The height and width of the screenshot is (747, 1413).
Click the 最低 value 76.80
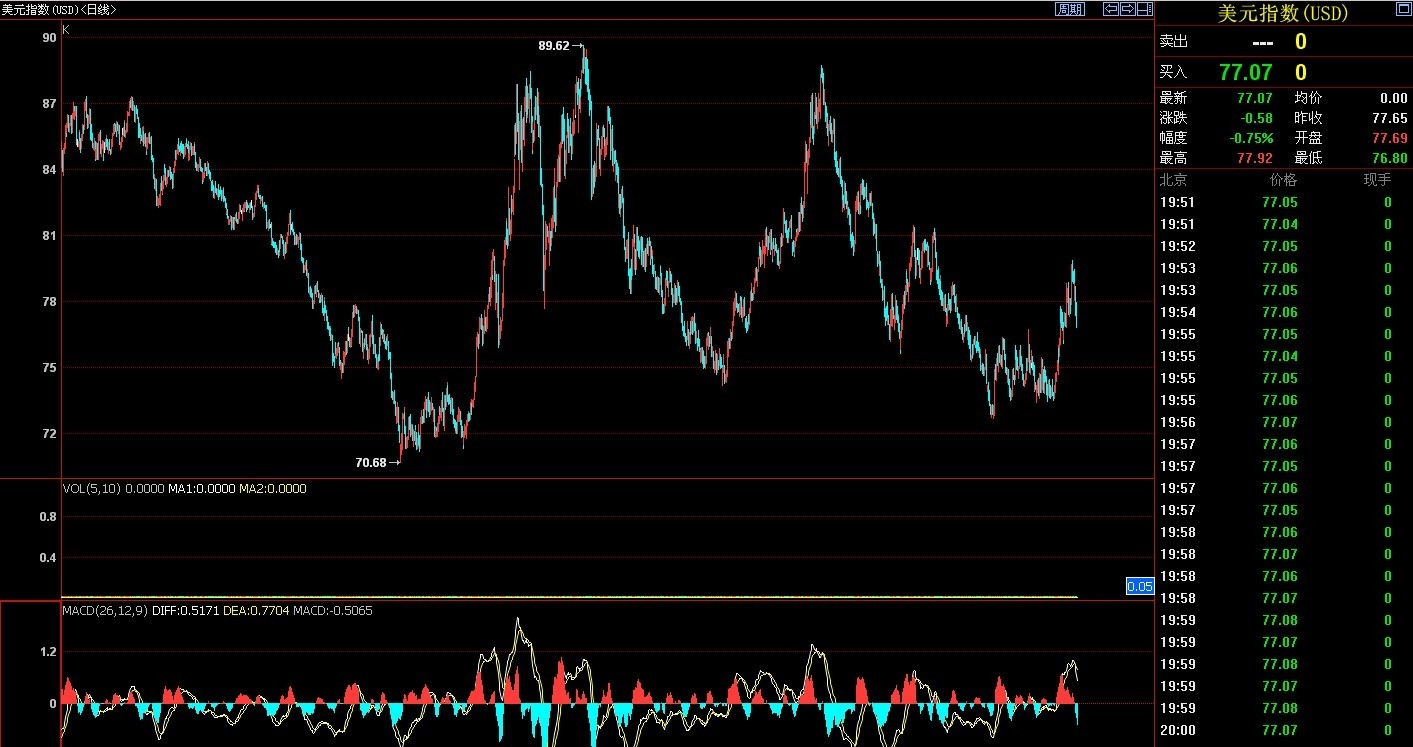click(1391, 158)
